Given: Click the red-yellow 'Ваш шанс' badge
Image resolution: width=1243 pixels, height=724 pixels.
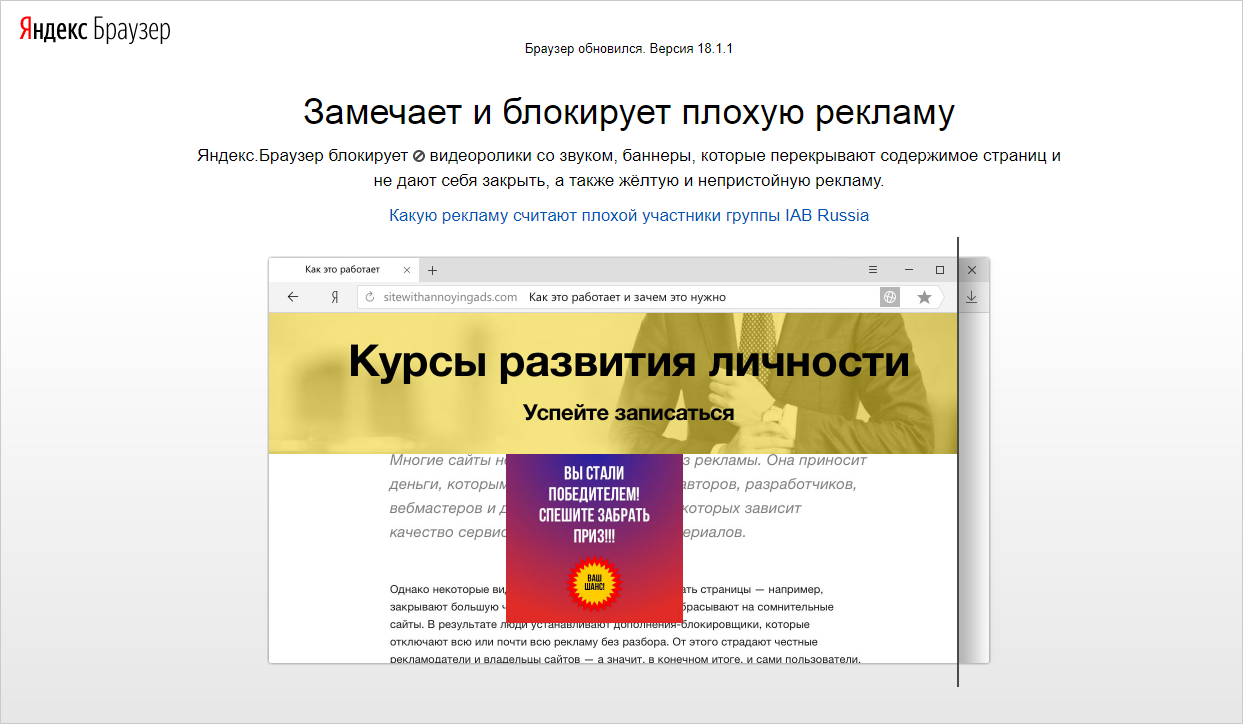Looking at the screenshot, I should pyautogui.click(x=594, y=582).
